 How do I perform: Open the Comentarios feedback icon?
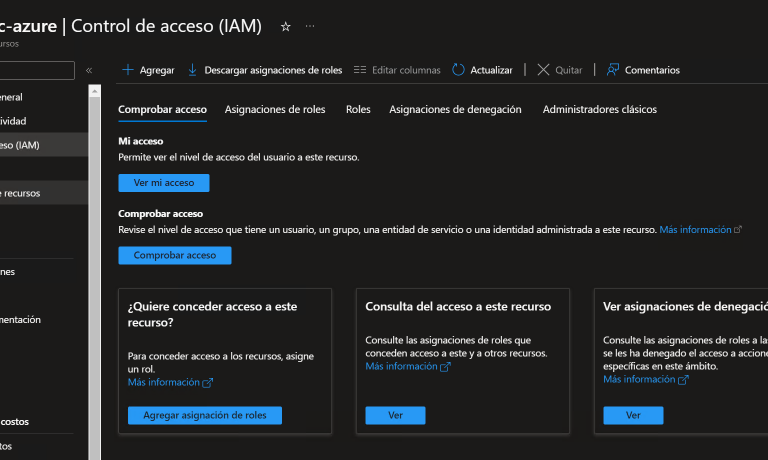pos(613,70)
